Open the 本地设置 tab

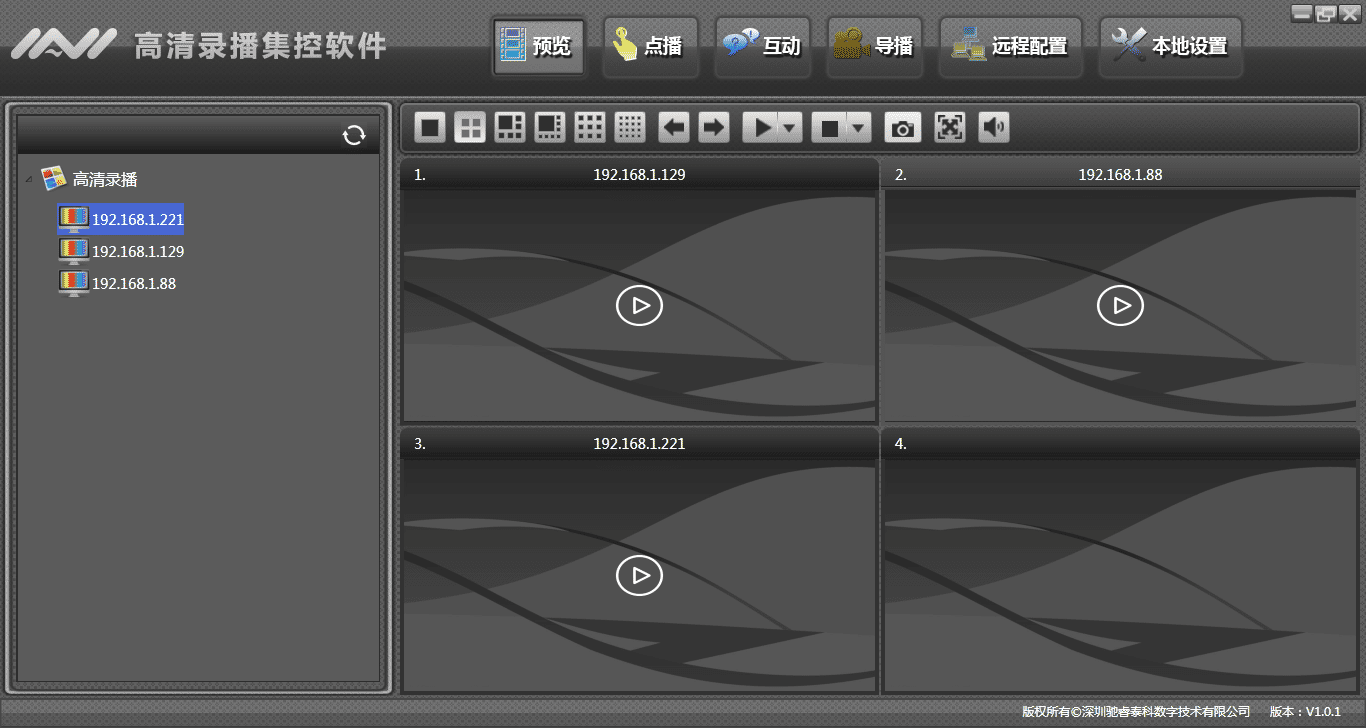(x=1170, y=46)
